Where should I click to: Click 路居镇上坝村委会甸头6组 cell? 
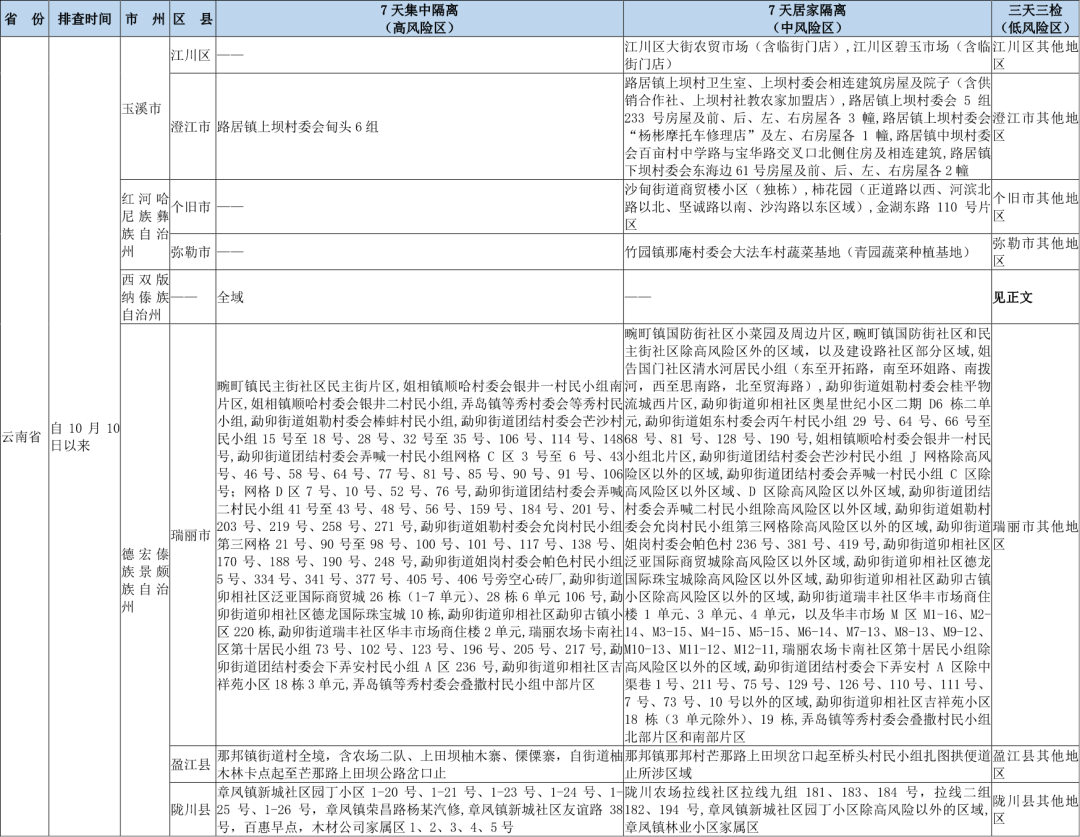[x=419, y=127]
